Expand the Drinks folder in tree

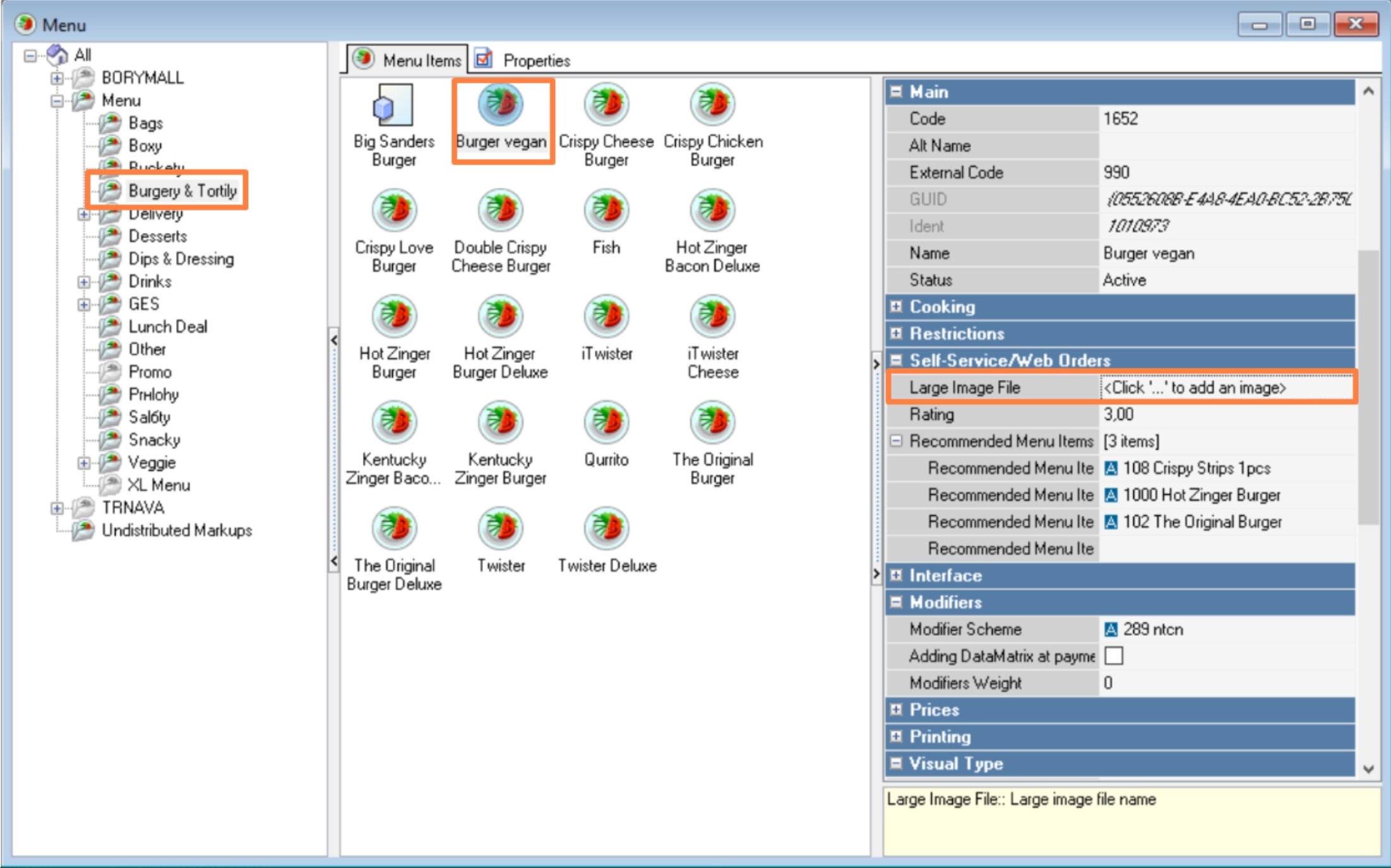tap(83, 282)
